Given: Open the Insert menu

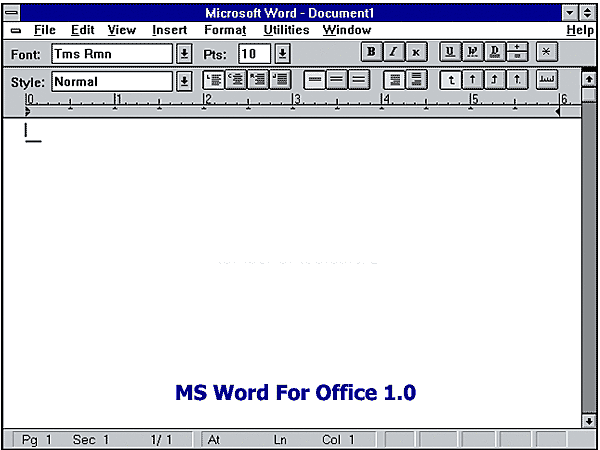Looking at the screenshot, I should pos(170,30).
